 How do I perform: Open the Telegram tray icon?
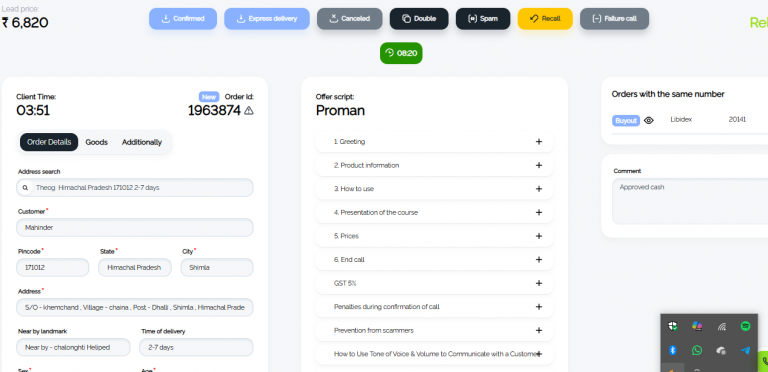(745, 350)
